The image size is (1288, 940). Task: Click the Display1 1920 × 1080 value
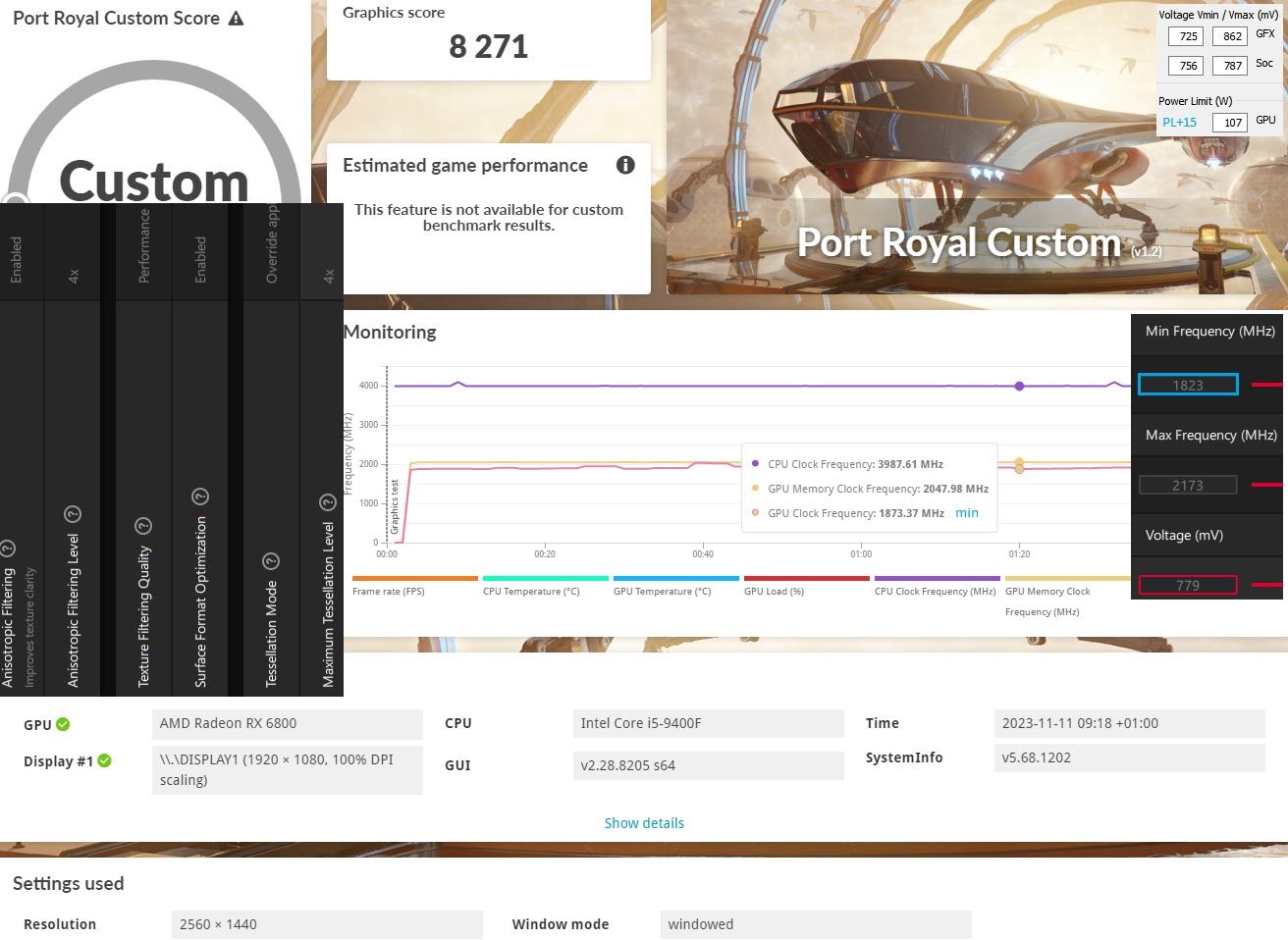point(288,770)
